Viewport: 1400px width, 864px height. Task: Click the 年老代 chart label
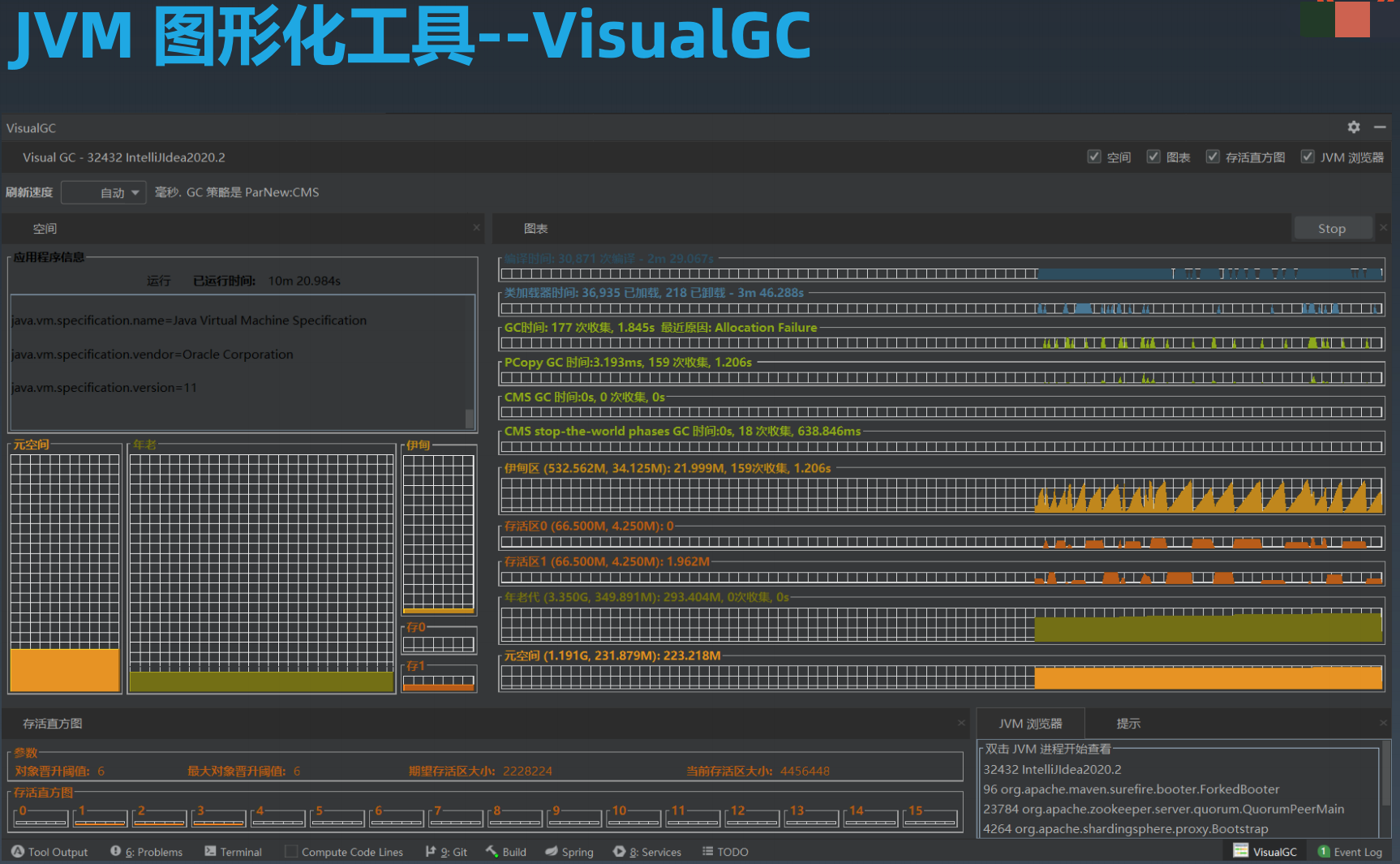pyautogui.click(x=646, y=597)
